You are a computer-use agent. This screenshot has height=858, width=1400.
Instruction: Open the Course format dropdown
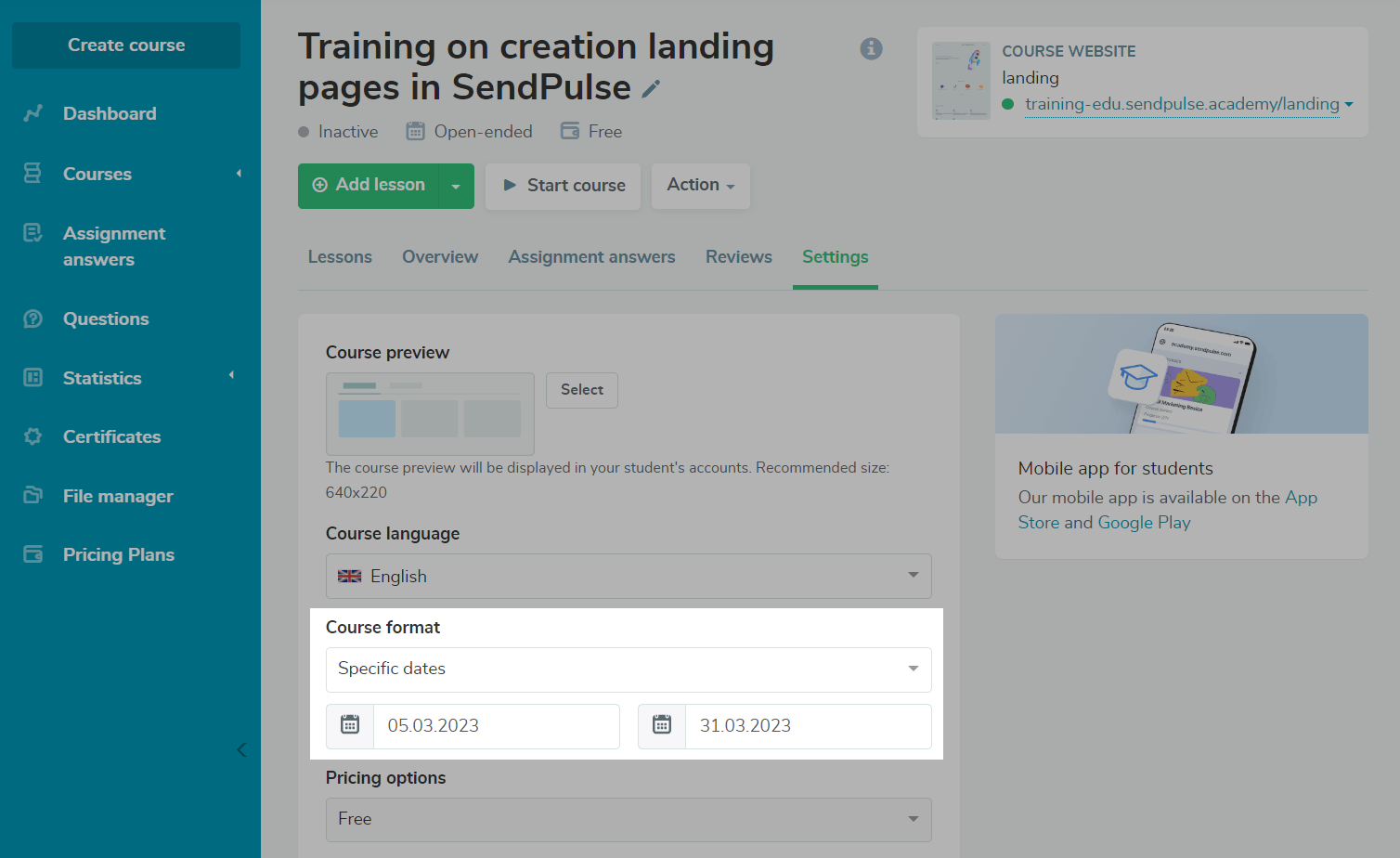[628, 669]
